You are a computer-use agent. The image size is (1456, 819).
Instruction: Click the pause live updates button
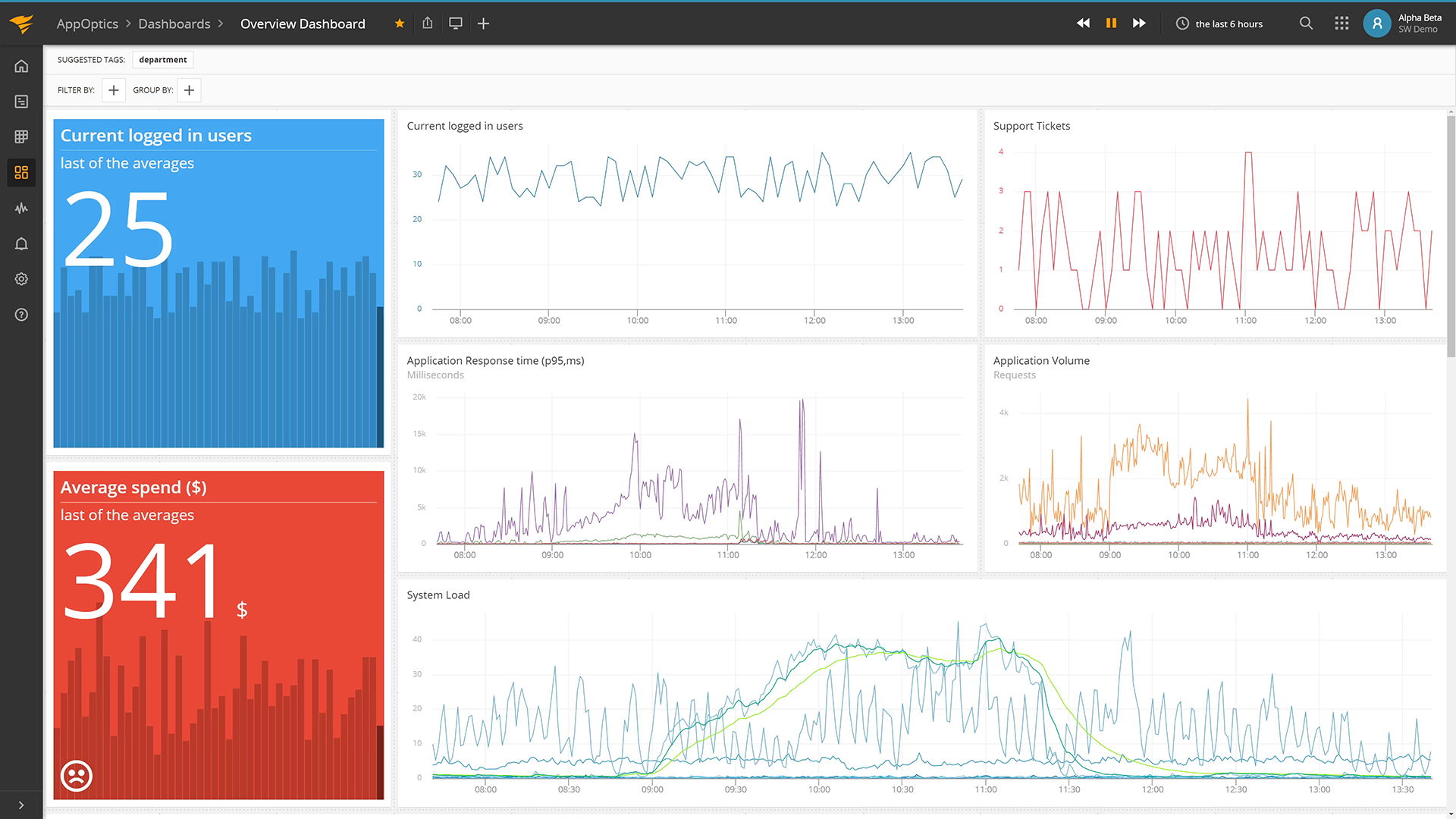1111,24
